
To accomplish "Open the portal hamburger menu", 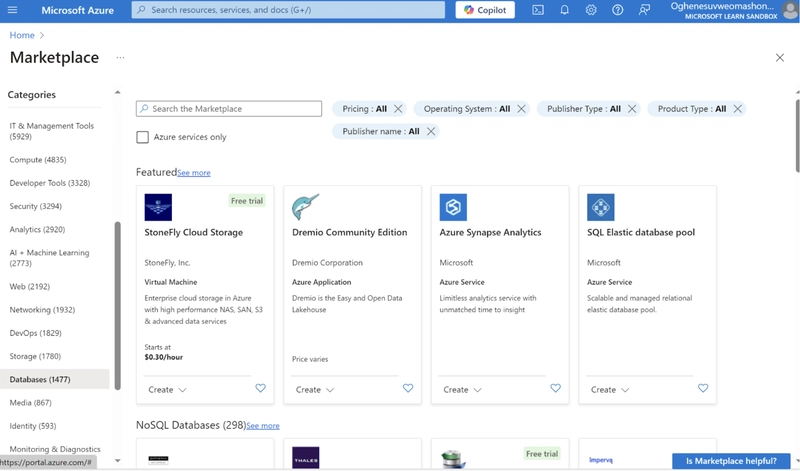I will [12, 10].
